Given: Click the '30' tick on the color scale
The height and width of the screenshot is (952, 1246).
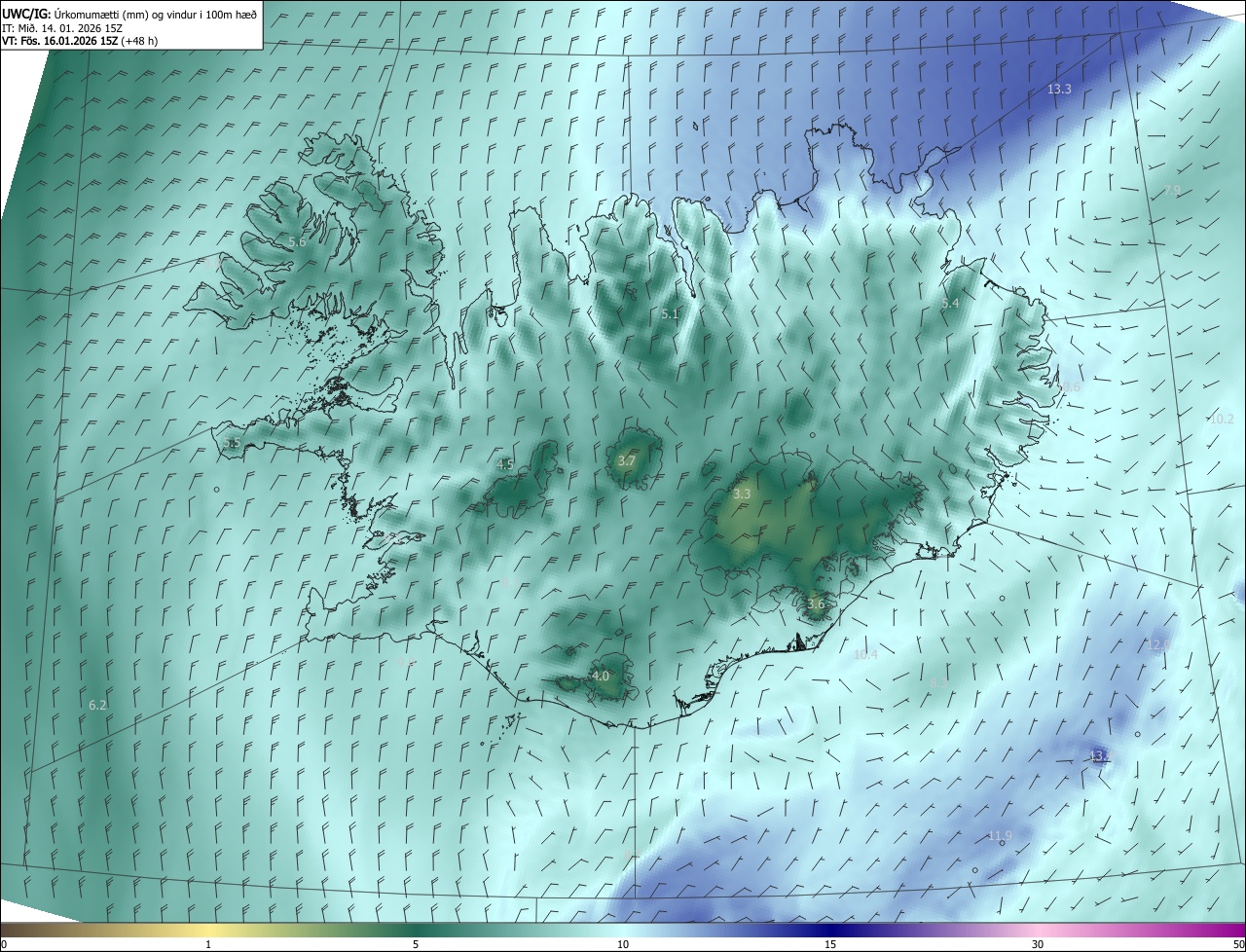Looking at the screenshot, I should (x=1038, y=945).
